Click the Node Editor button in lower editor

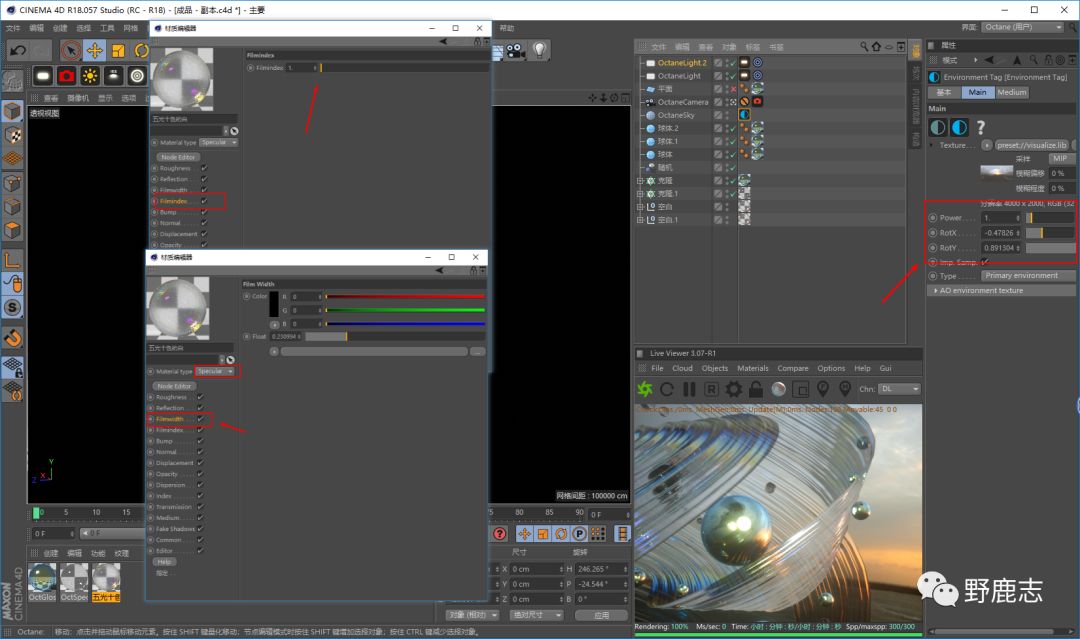(173, 385)
